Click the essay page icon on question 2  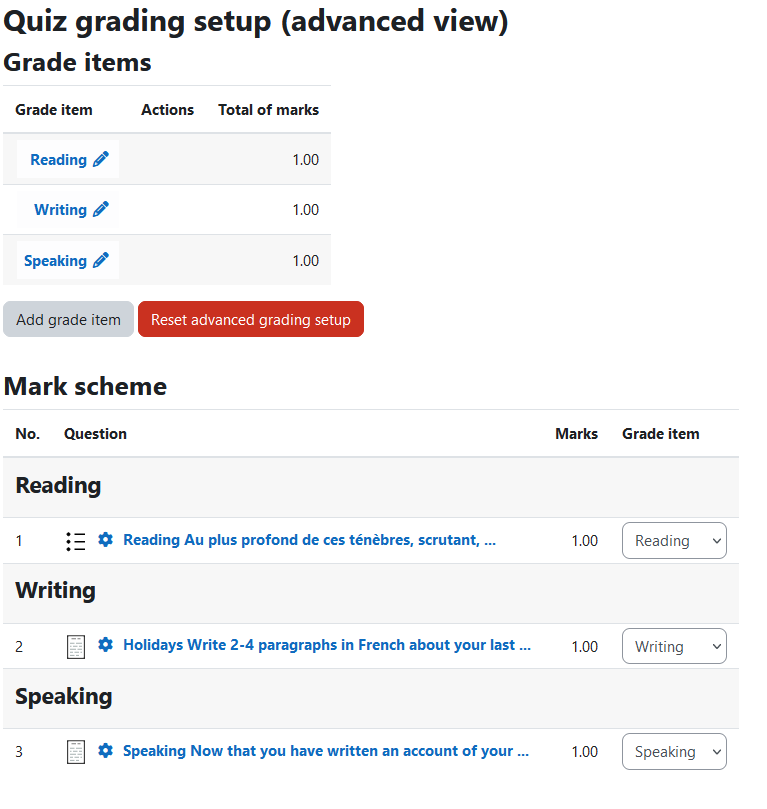click(x=76, y=647)
